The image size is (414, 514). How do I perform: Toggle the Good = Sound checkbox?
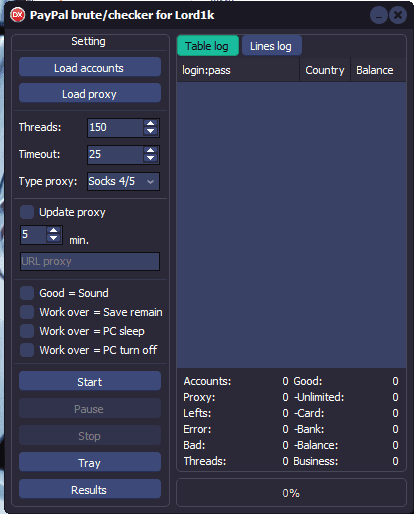(27, 293)
